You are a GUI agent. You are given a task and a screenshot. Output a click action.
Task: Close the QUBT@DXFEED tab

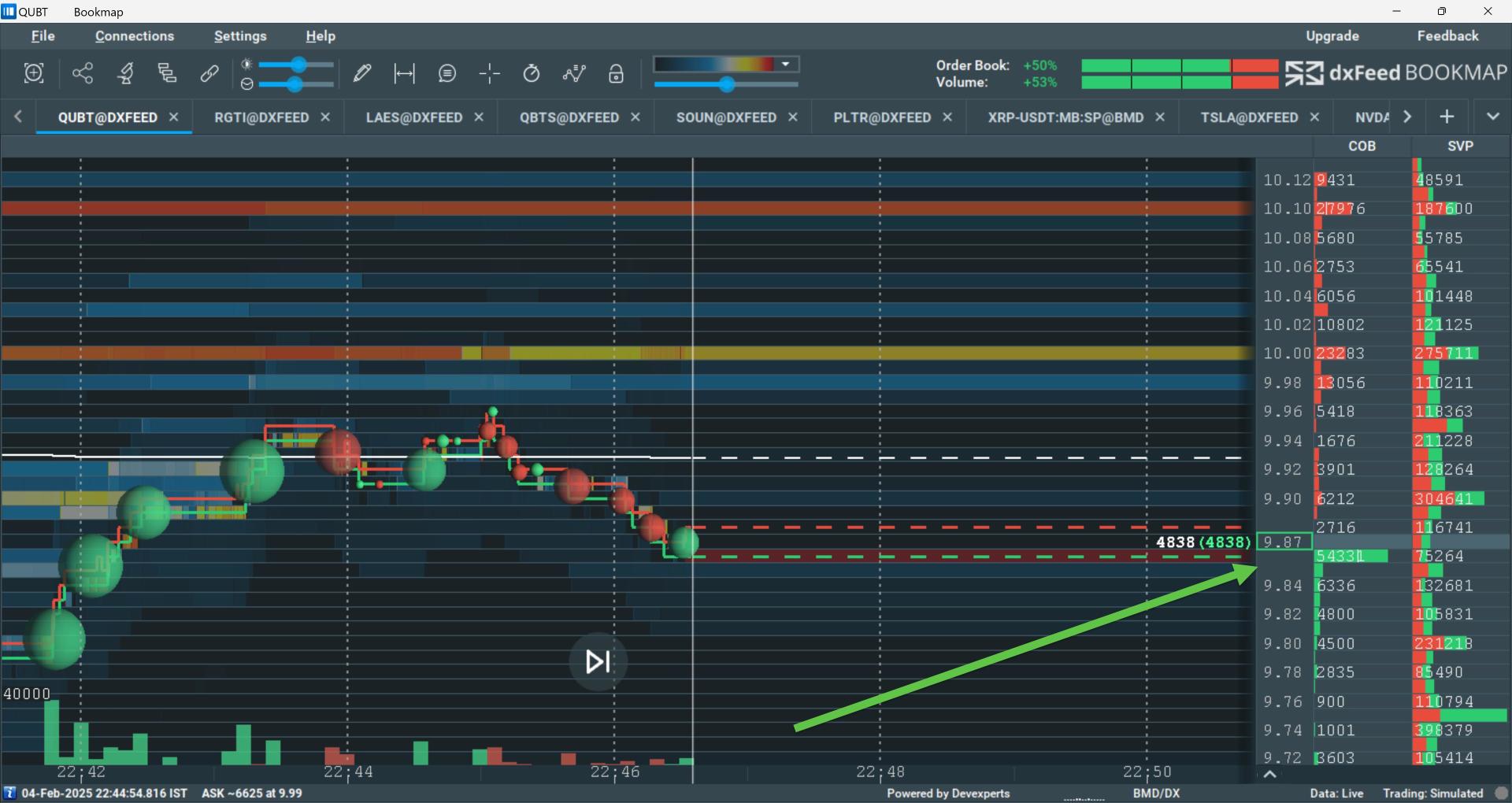click(x=174, y=117)
